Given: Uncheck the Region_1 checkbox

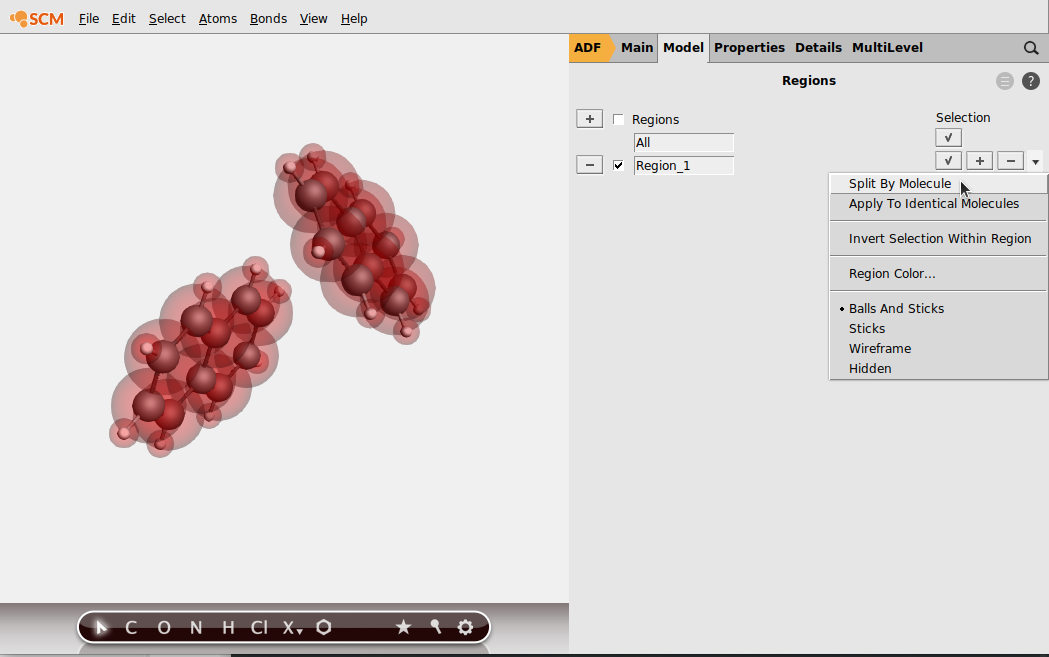Looking at the screenshot, I should (618, 165).
